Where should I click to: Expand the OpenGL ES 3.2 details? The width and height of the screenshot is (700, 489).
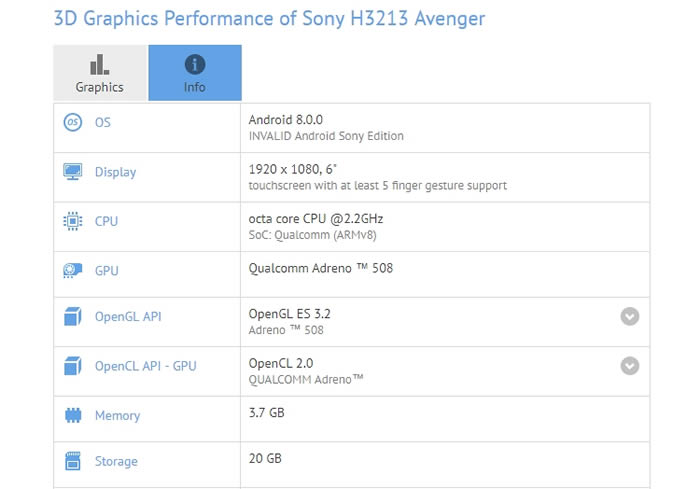tap(629, 317)
